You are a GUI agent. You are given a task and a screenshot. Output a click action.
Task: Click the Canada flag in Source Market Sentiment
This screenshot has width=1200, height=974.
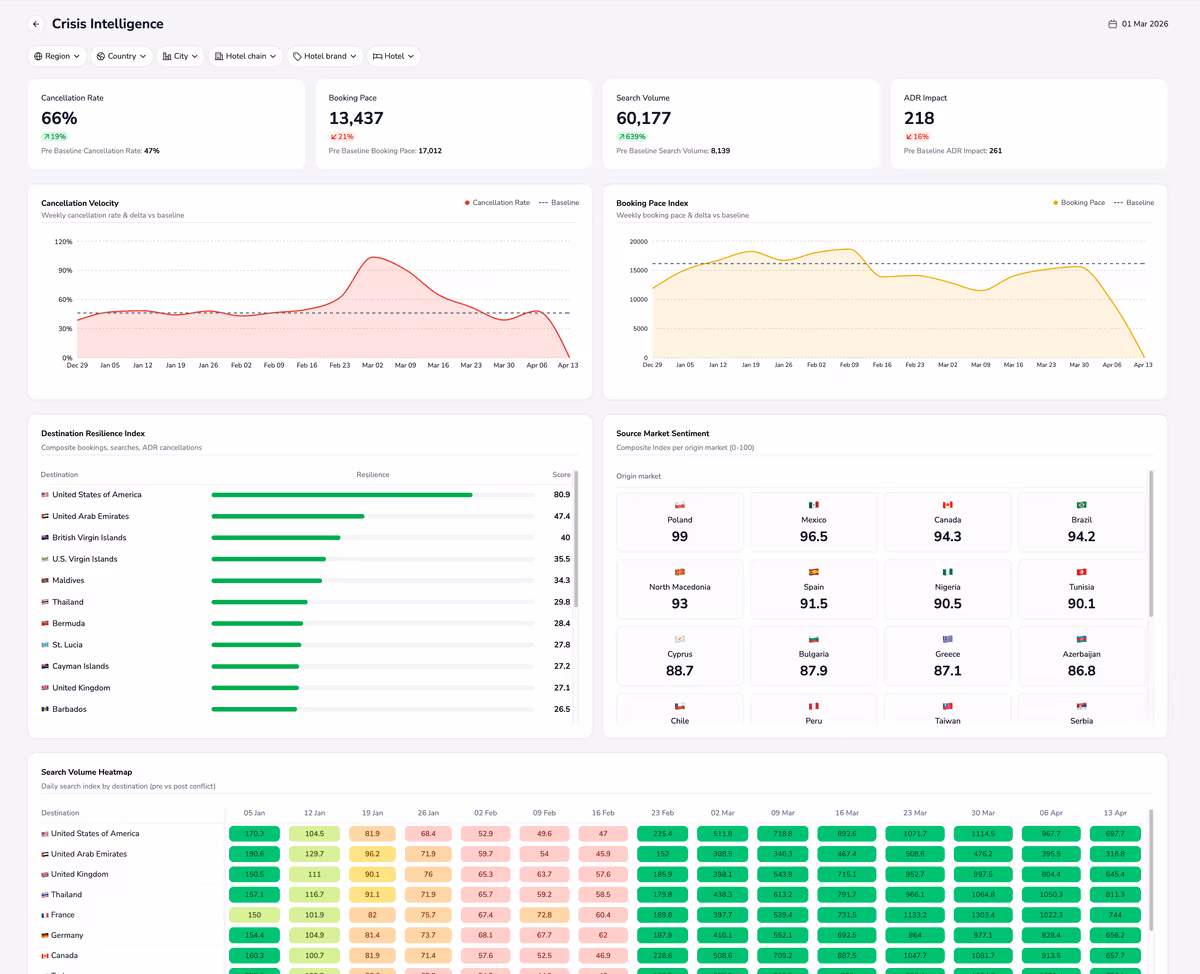click(x=948, y=505)
